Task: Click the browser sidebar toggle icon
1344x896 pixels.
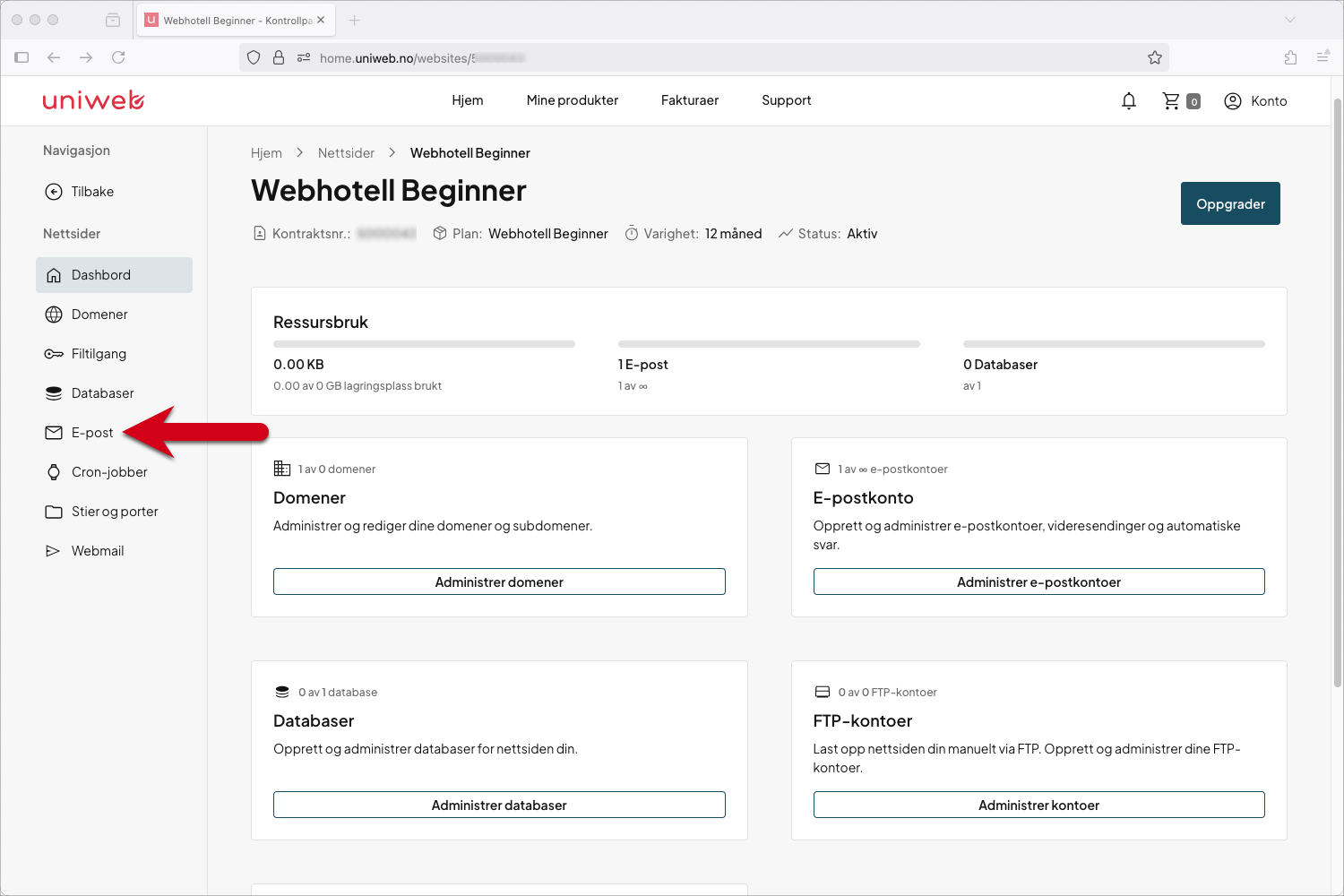Action: pyautogui.click(x=22, y=57)
